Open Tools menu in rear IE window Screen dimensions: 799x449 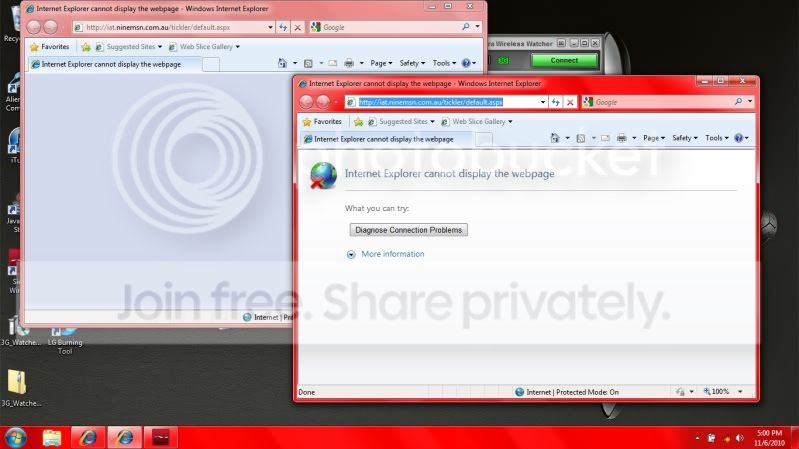444,64
